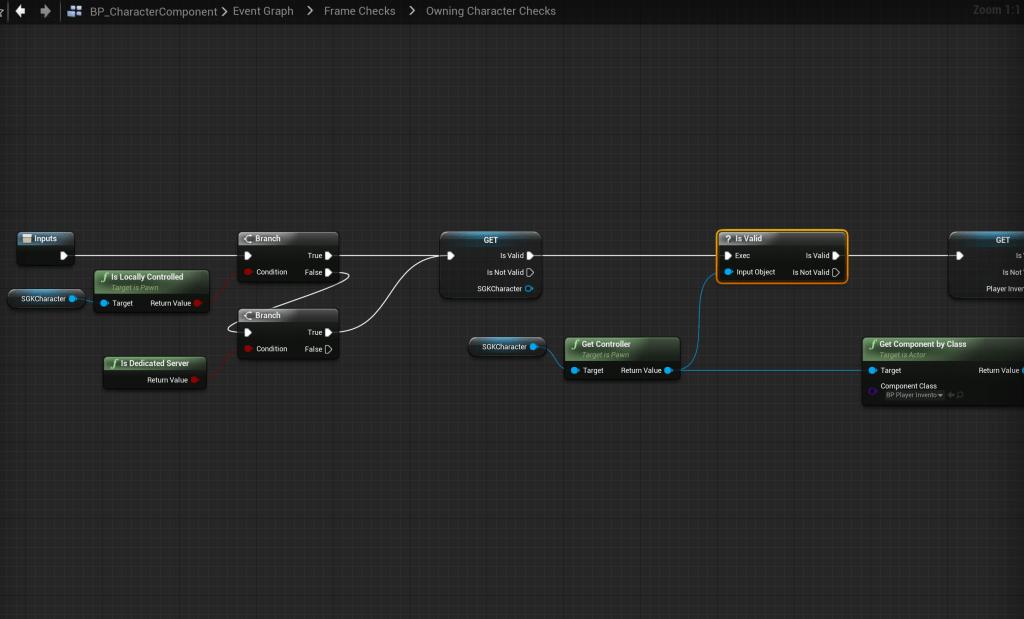Click the browse magnifier icon for Component Class
1024x619 pixels.
[960, 395]
